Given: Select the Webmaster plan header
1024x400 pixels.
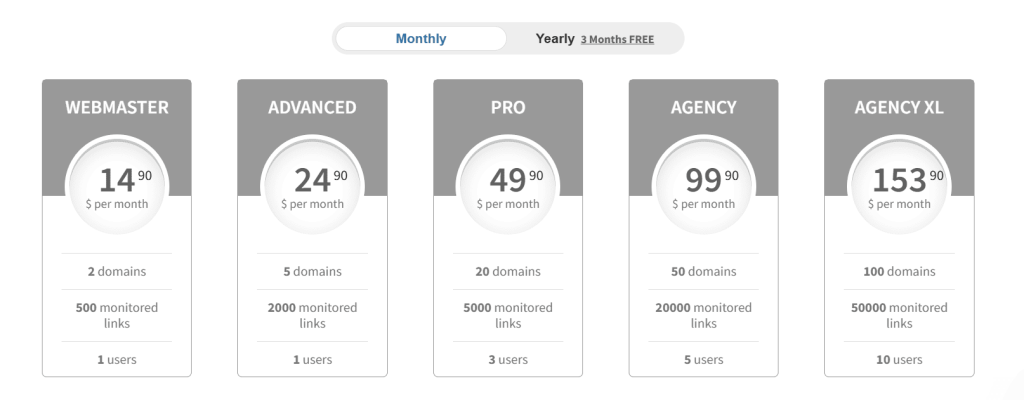Looking at the screenshot, I should point(117,108).
